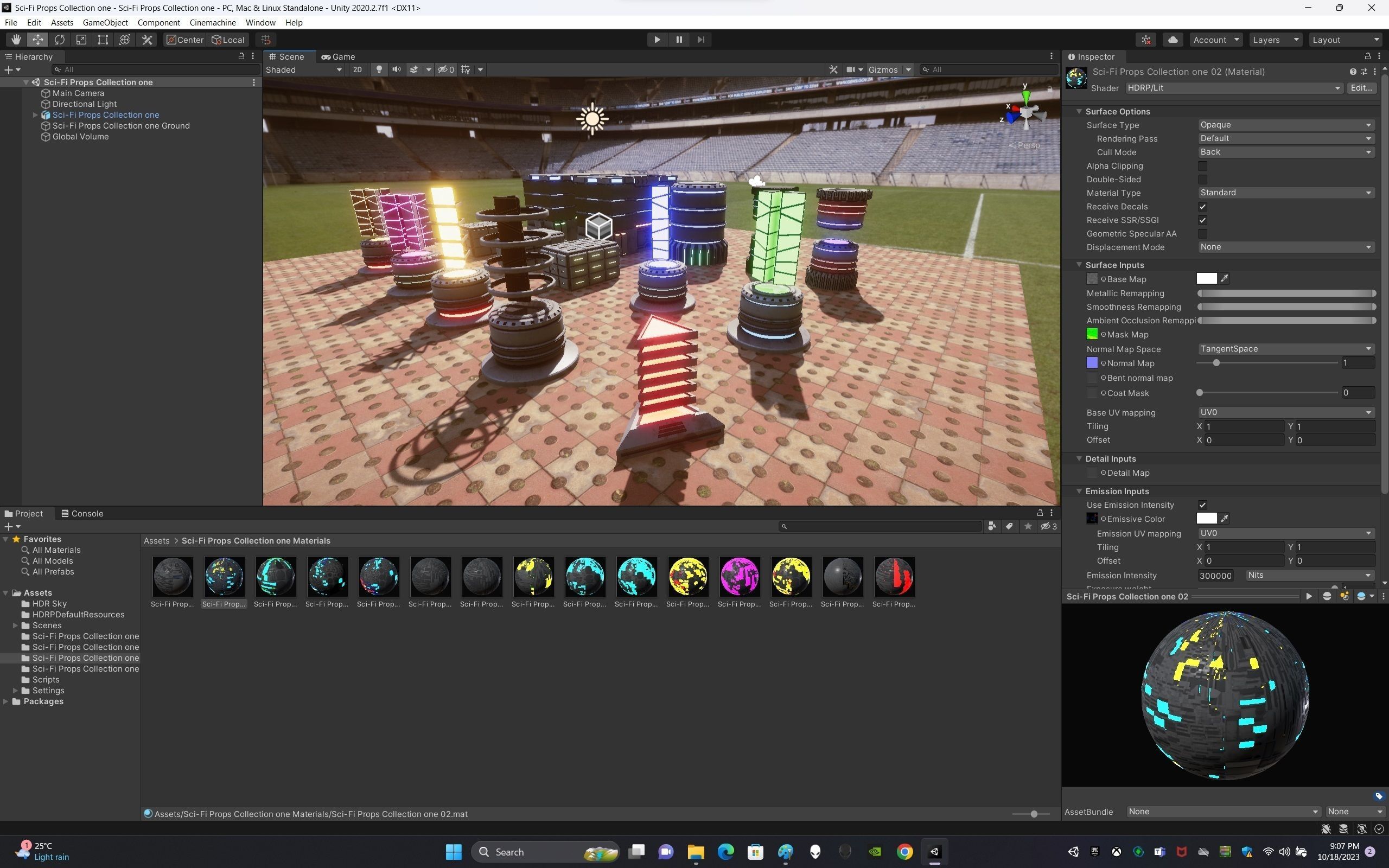Select the Hand tool in toolbar
The width and height of the screenshot is (1389, 868).
(16, 40)
